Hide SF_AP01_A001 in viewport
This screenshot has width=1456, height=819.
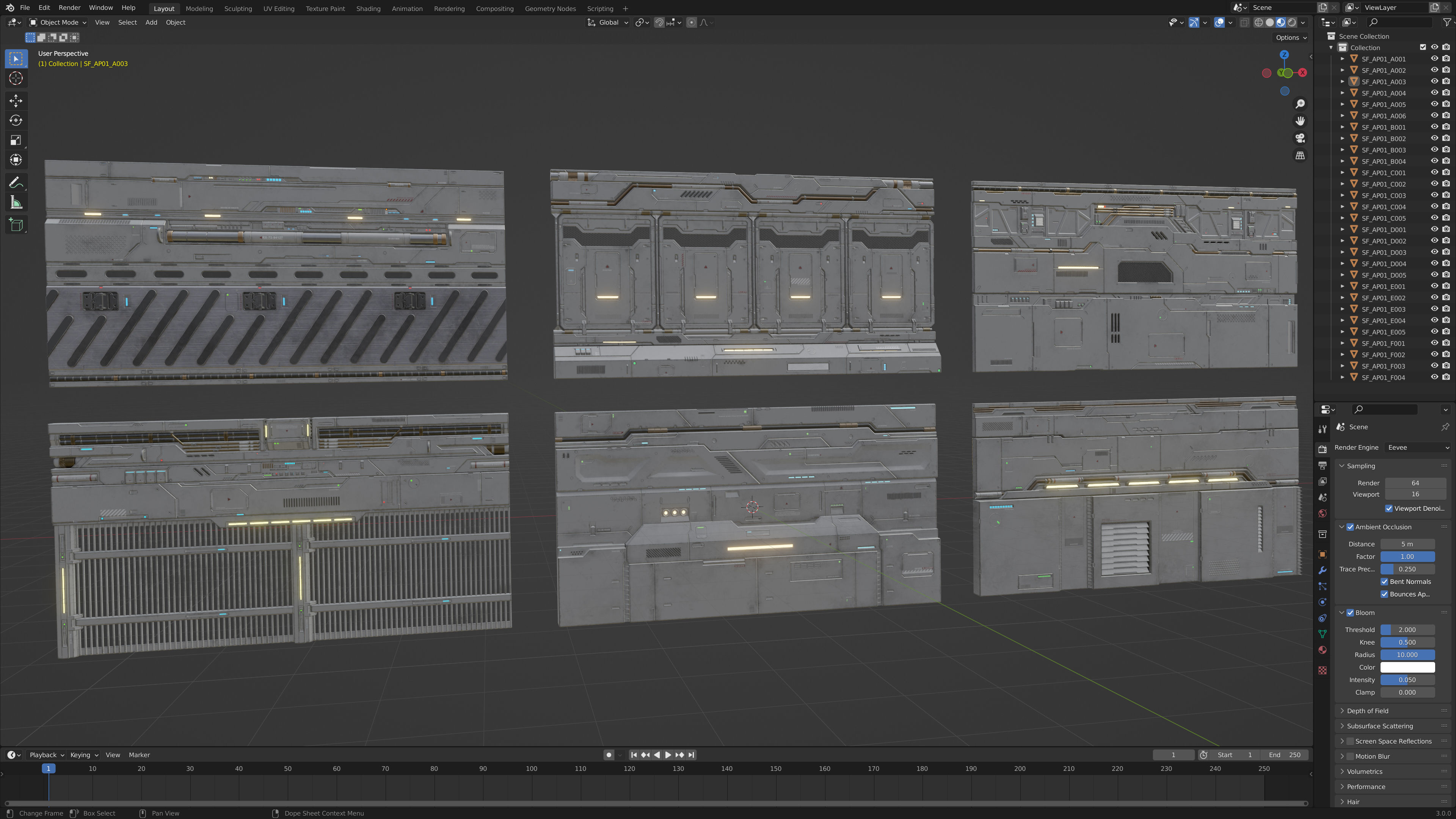[x=1434, y=59]
